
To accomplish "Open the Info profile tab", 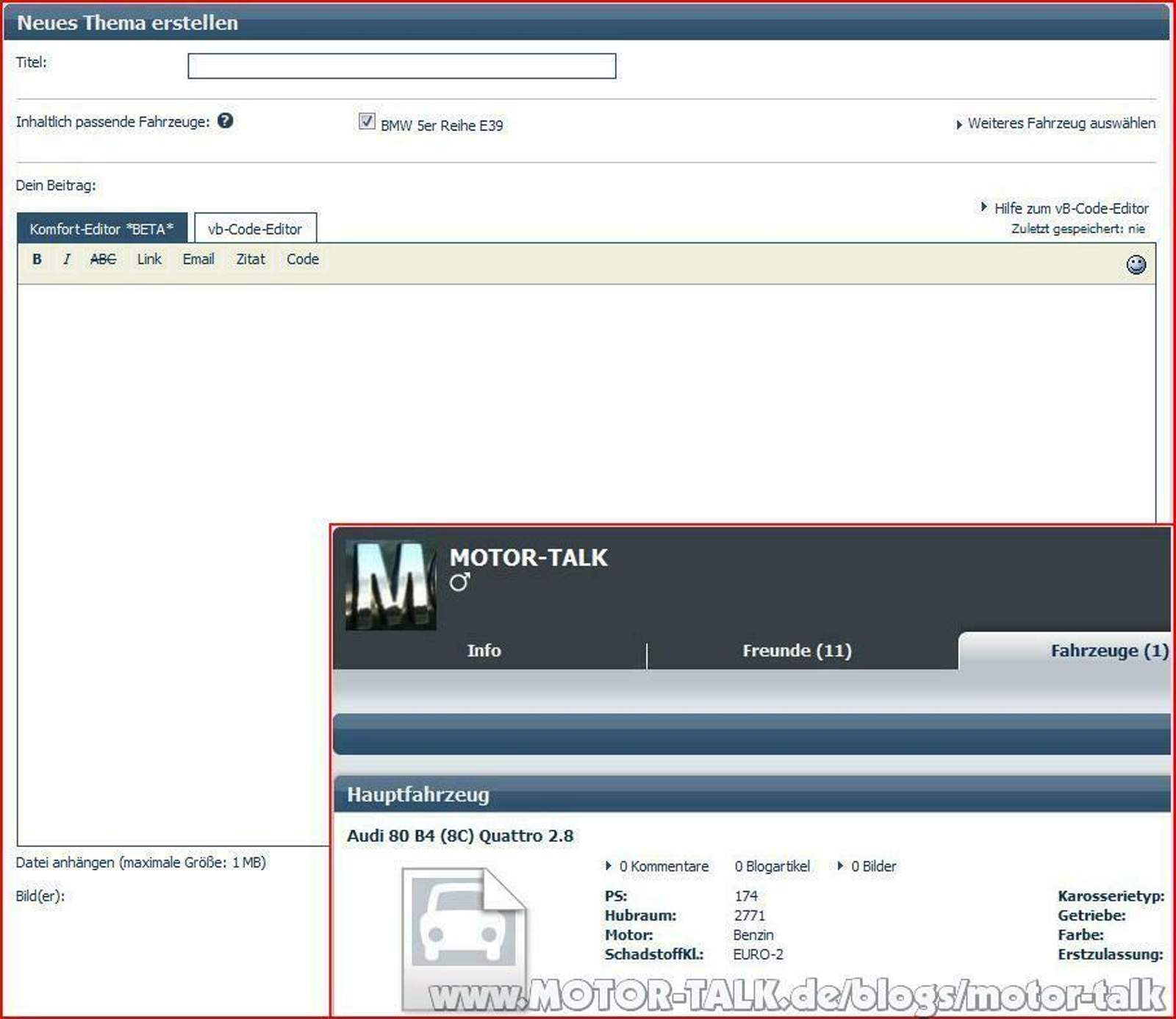I will [x=484, y=651].
